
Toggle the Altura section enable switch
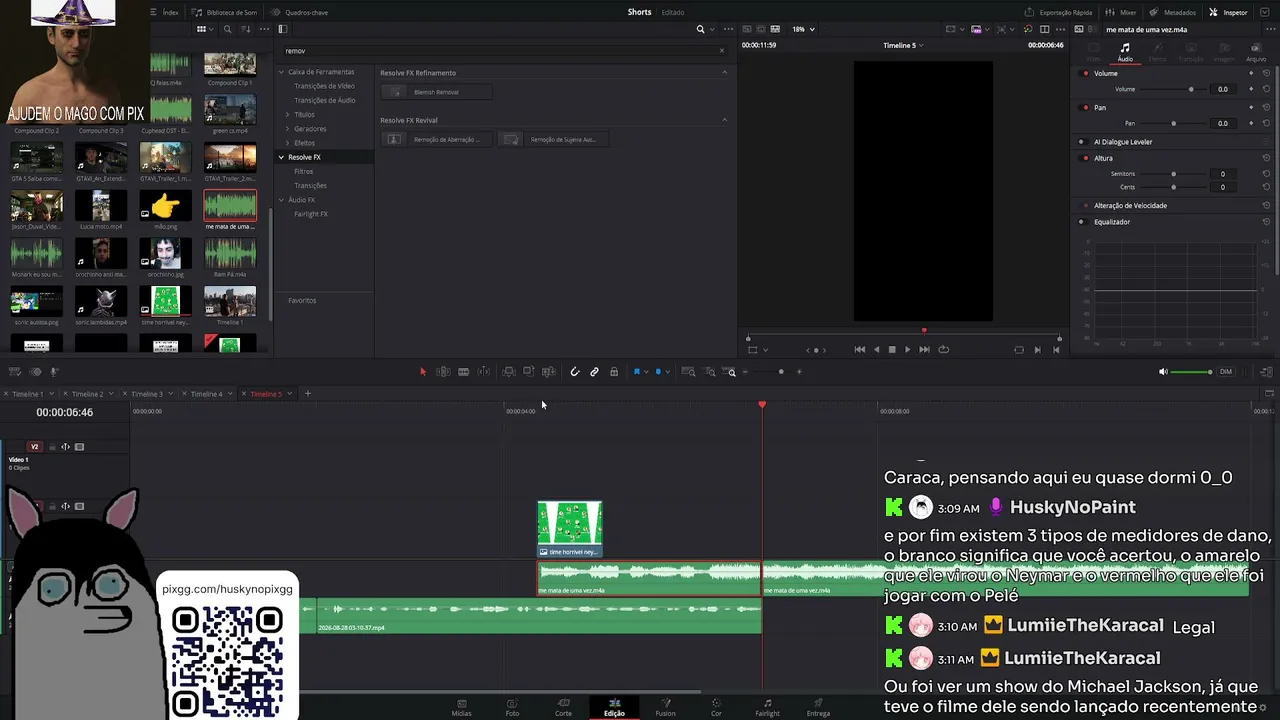(1086, 158)
